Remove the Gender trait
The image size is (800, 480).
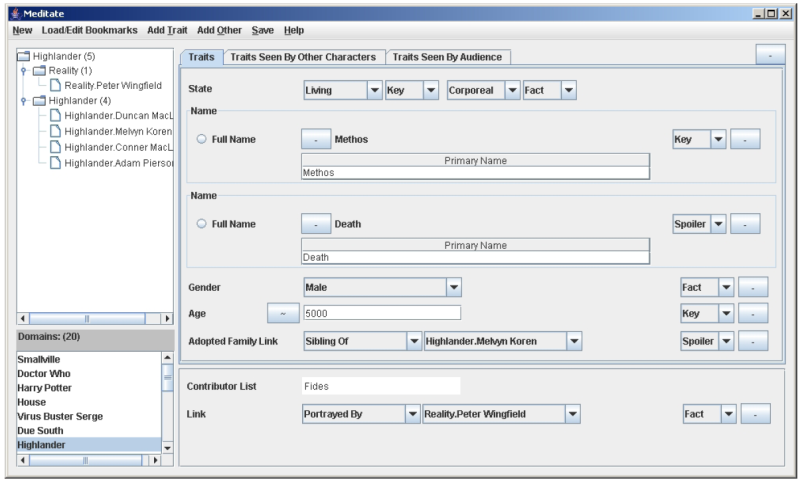pyautogui.click(x=753, y=287)
